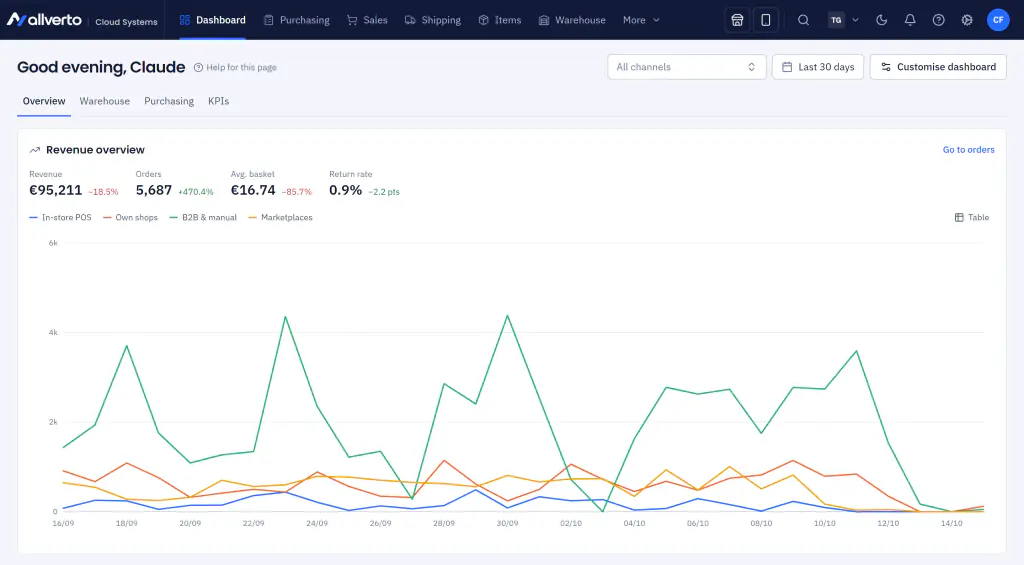The width and height of the screenshot is (1024, 565).
Task: Click the Return rate value 0.9%
Action: tap(345, 190)
